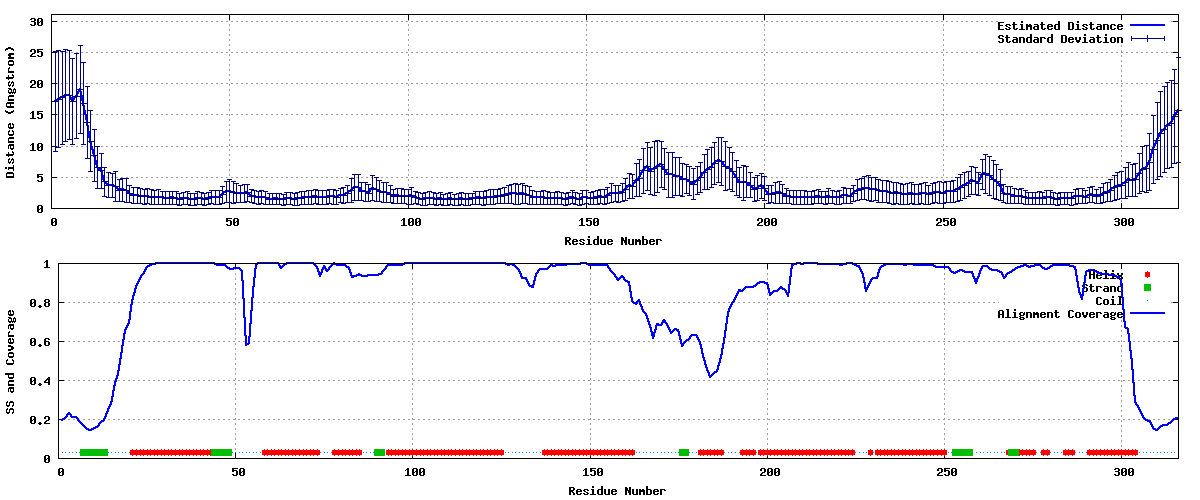Click the Coil legend label
The height and width of the screenshot is (500, 1200).
point(1109,301)
